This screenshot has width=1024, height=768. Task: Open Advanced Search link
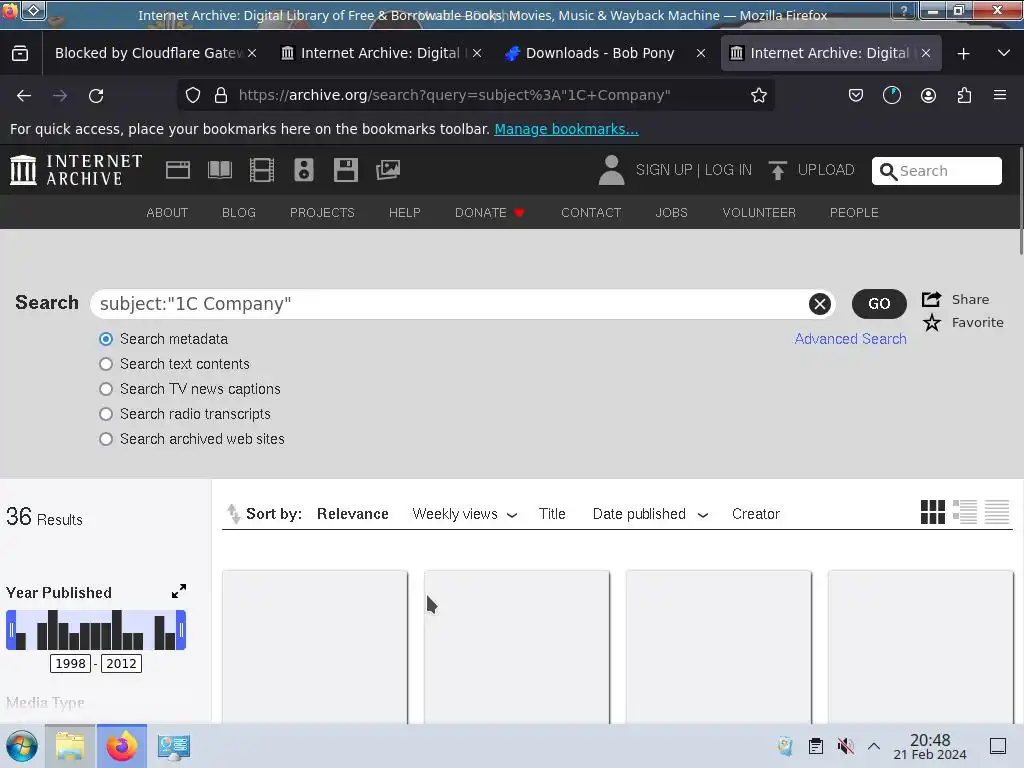(850, 339)
